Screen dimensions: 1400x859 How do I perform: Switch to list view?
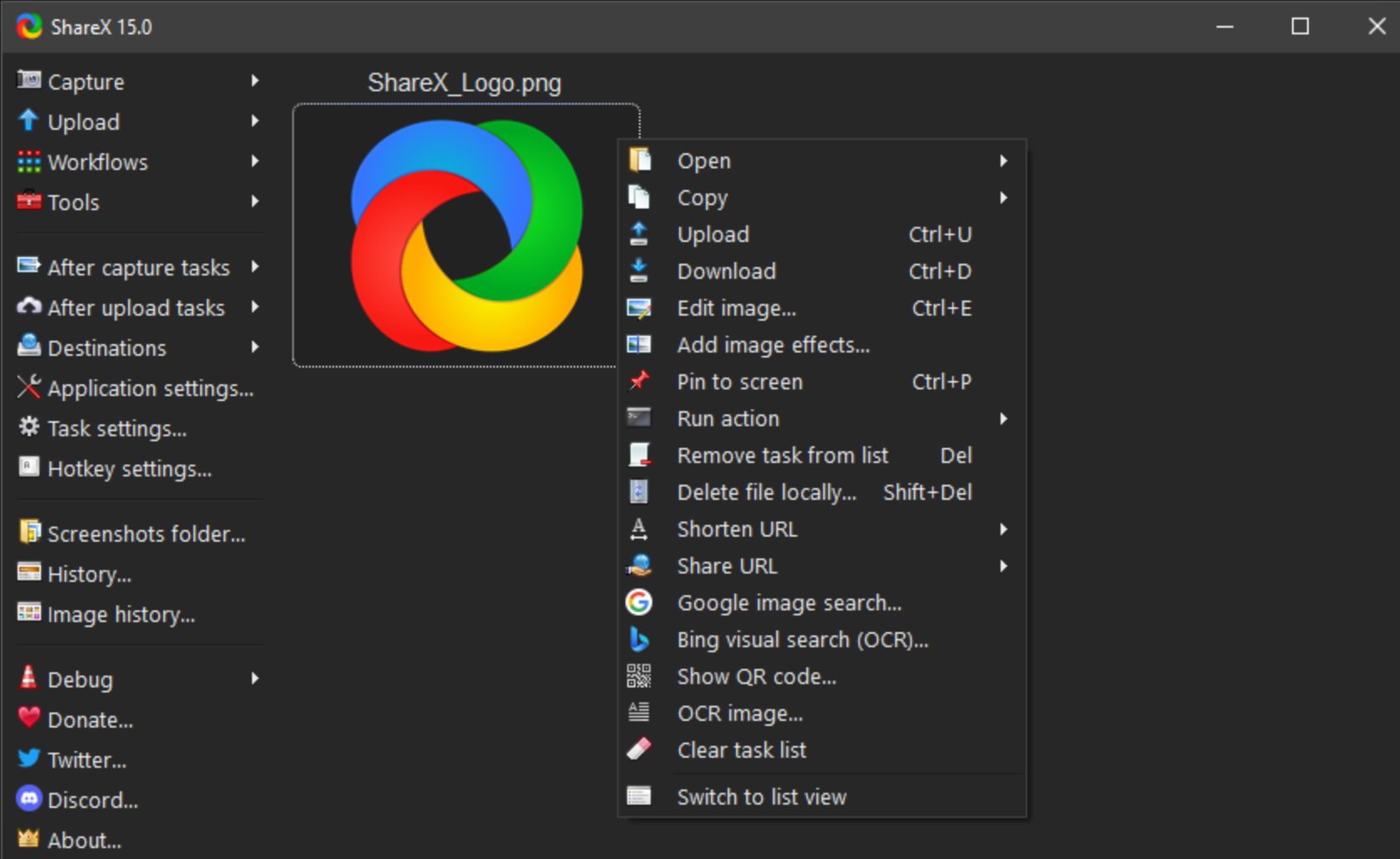point(761,797)
